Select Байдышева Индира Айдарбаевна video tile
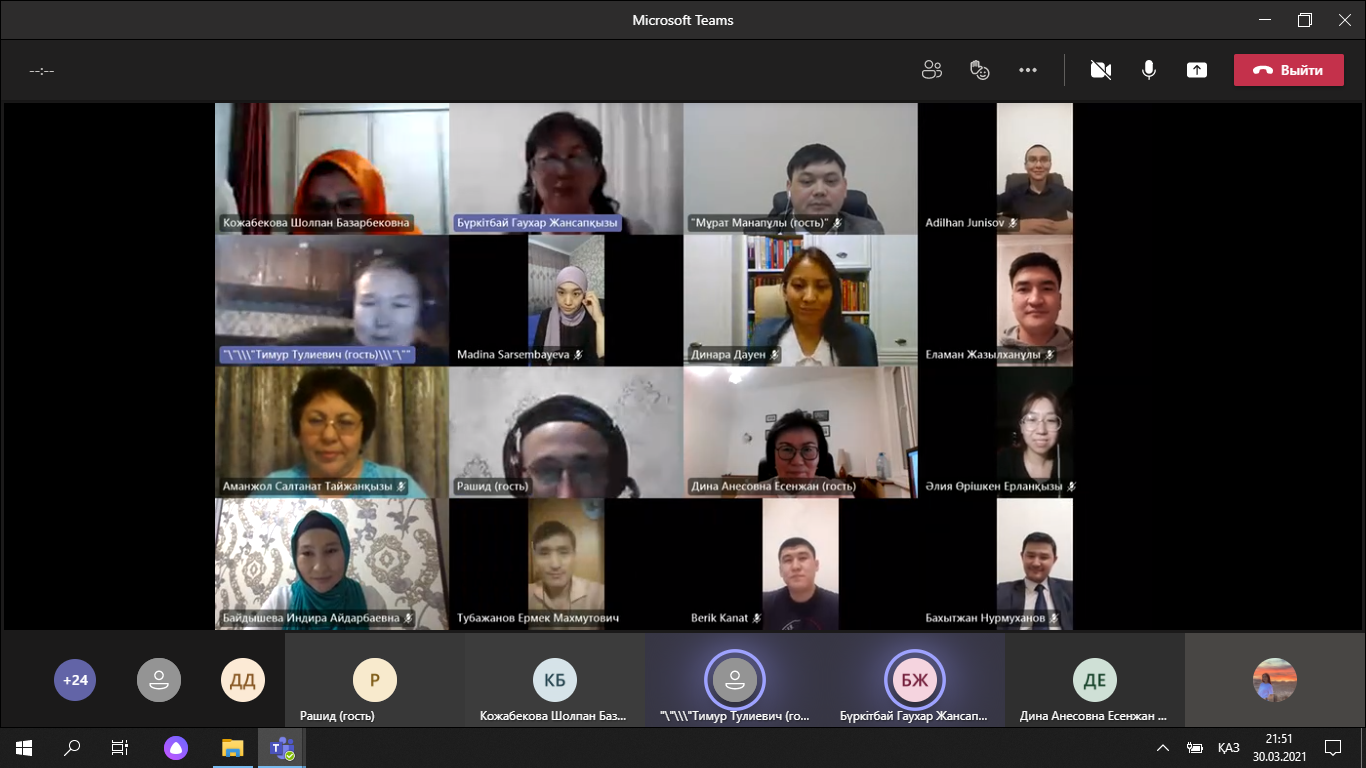 [332, 564]
